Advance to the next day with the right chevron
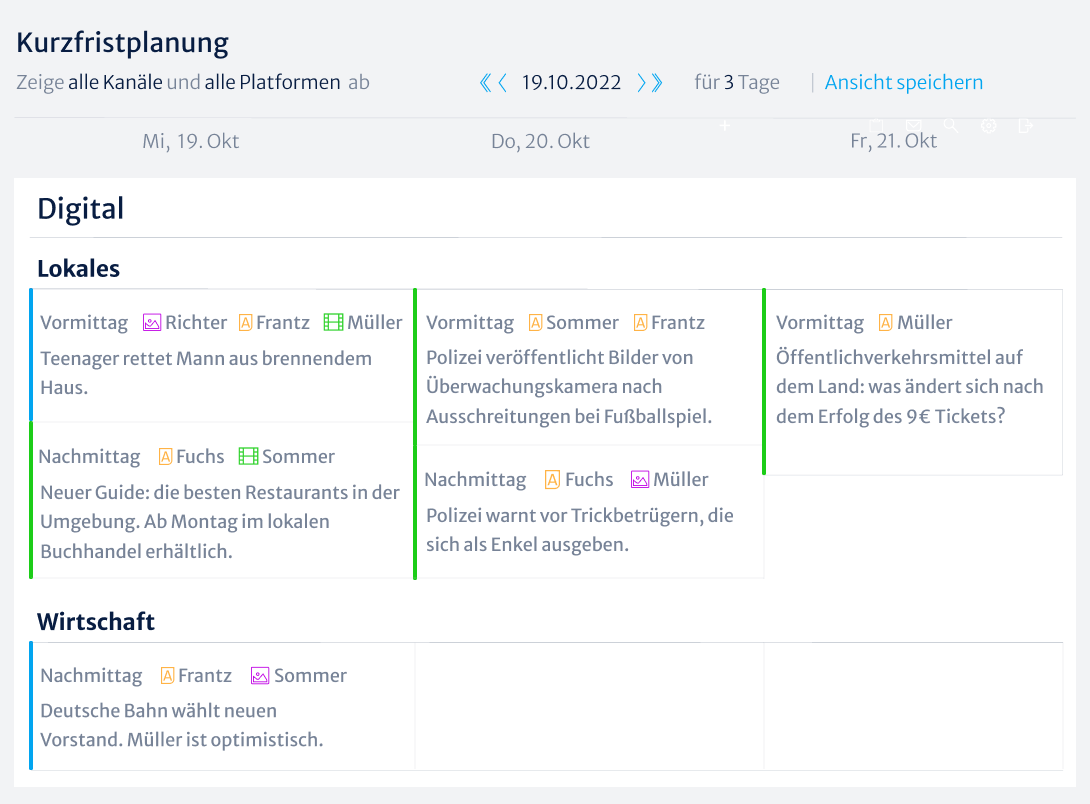 [641, 82]
